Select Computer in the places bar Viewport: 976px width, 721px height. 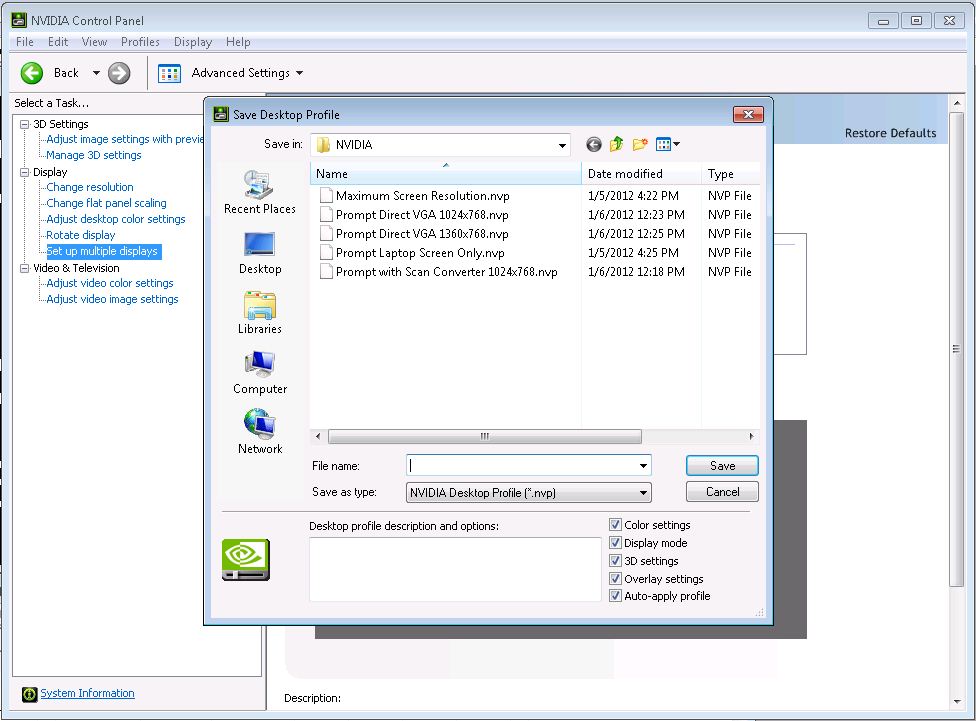pos(260,373)
